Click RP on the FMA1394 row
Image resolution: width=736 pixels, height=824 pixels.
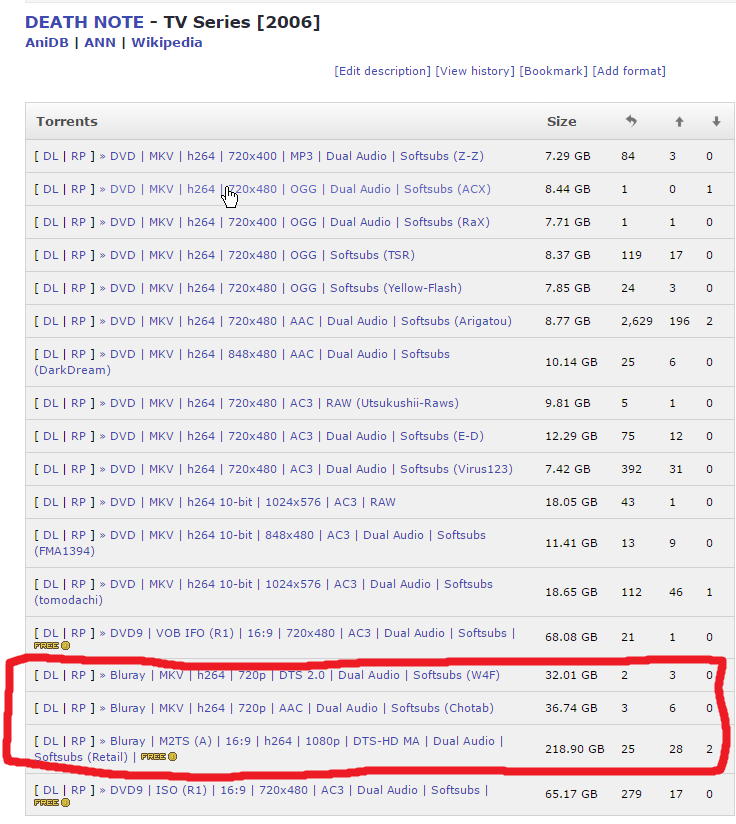[x=78, y=535]
